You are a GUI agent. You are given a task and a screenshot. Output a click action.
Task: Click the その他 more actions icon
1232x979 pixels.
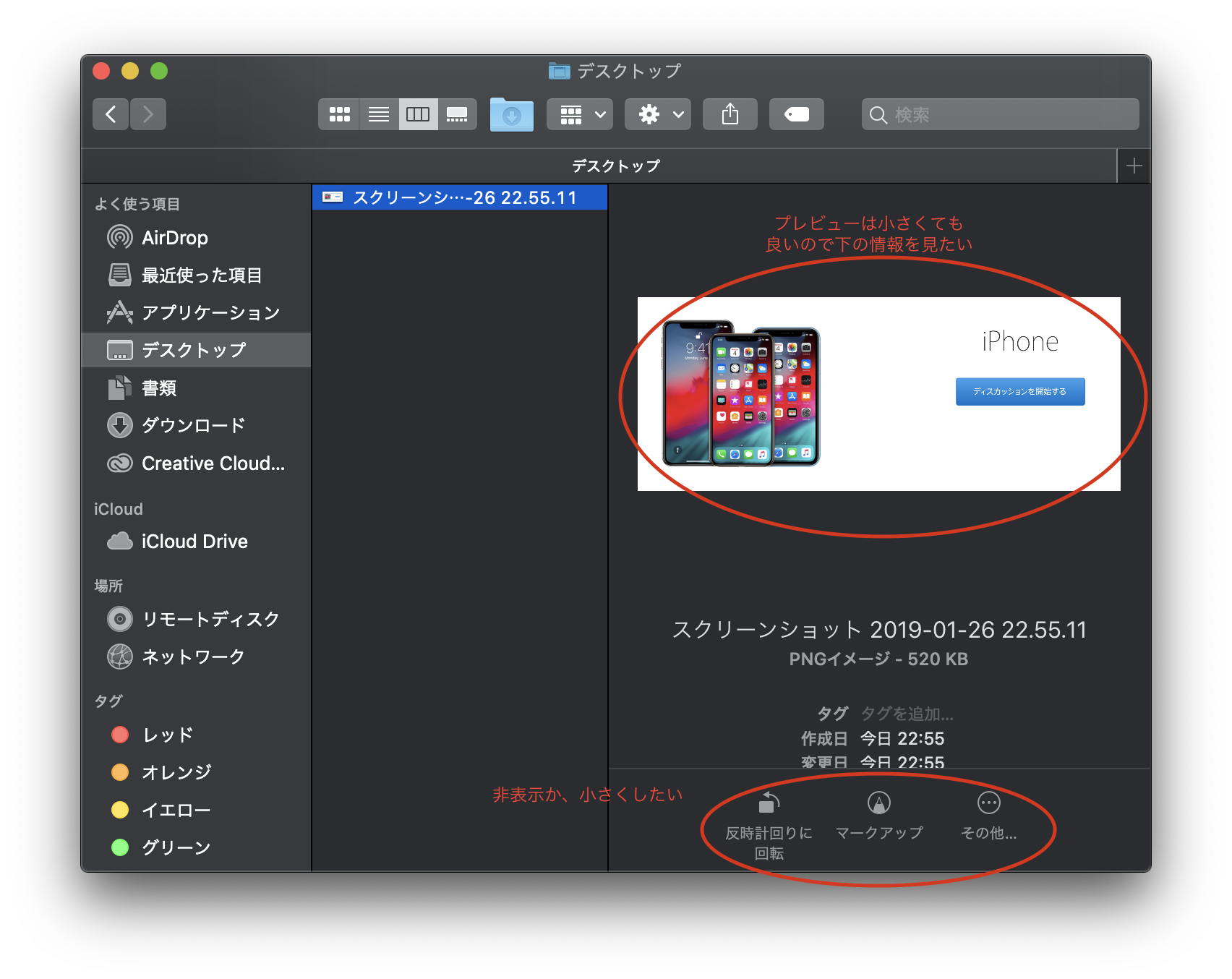pos(988,803)
